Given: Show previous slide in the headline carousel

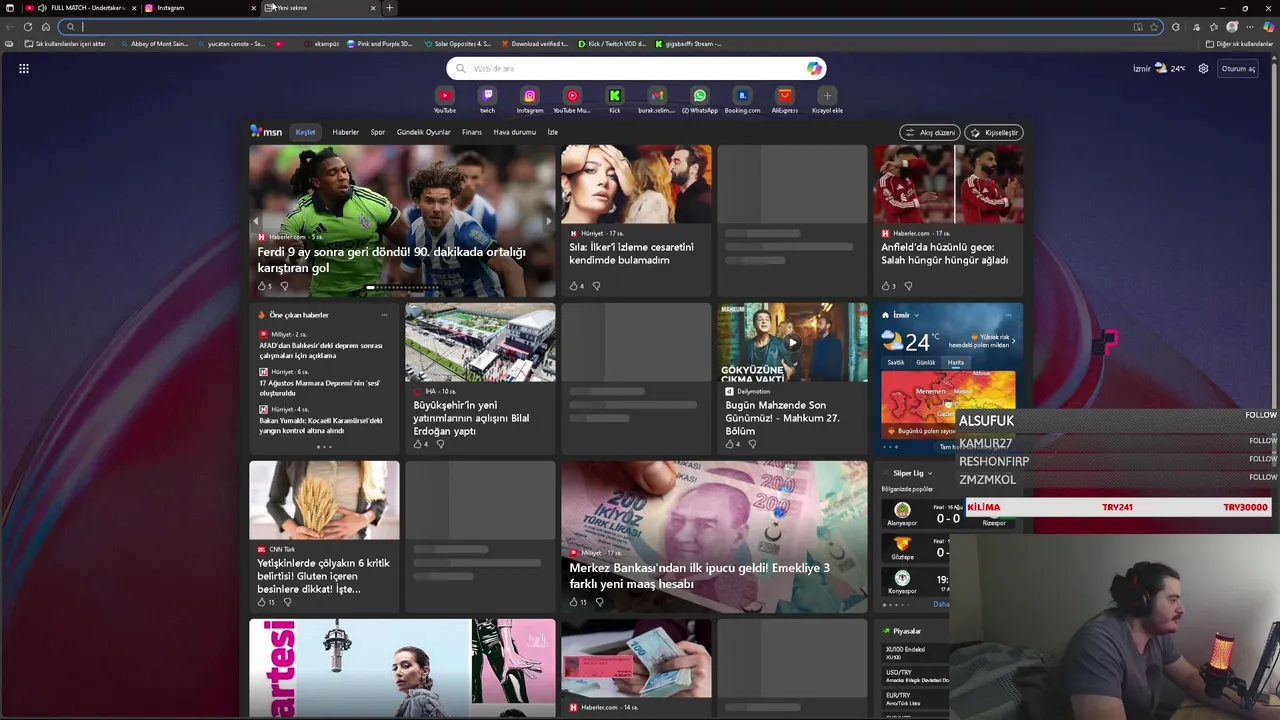Looking at the screenshot, I should (256, 221).
